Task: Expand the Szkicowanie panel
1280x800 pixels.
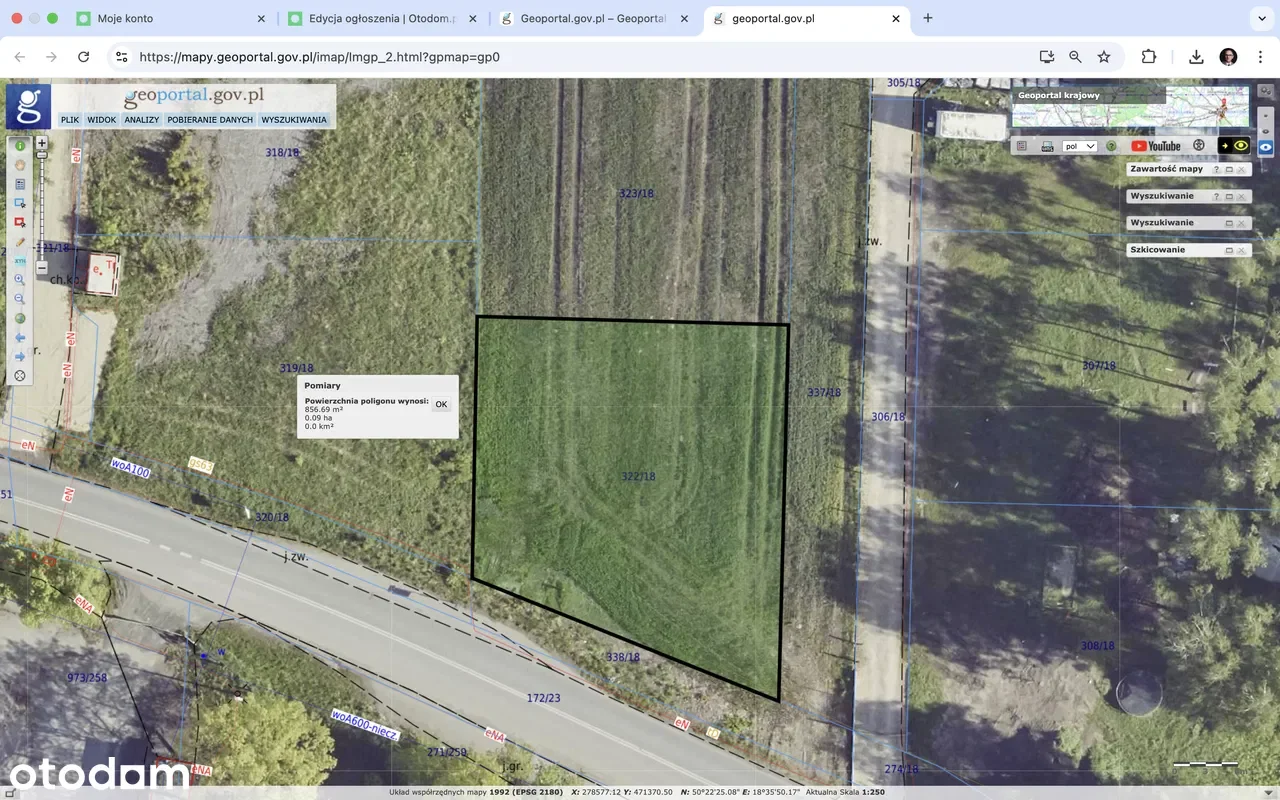Action: click(1229, 250)
